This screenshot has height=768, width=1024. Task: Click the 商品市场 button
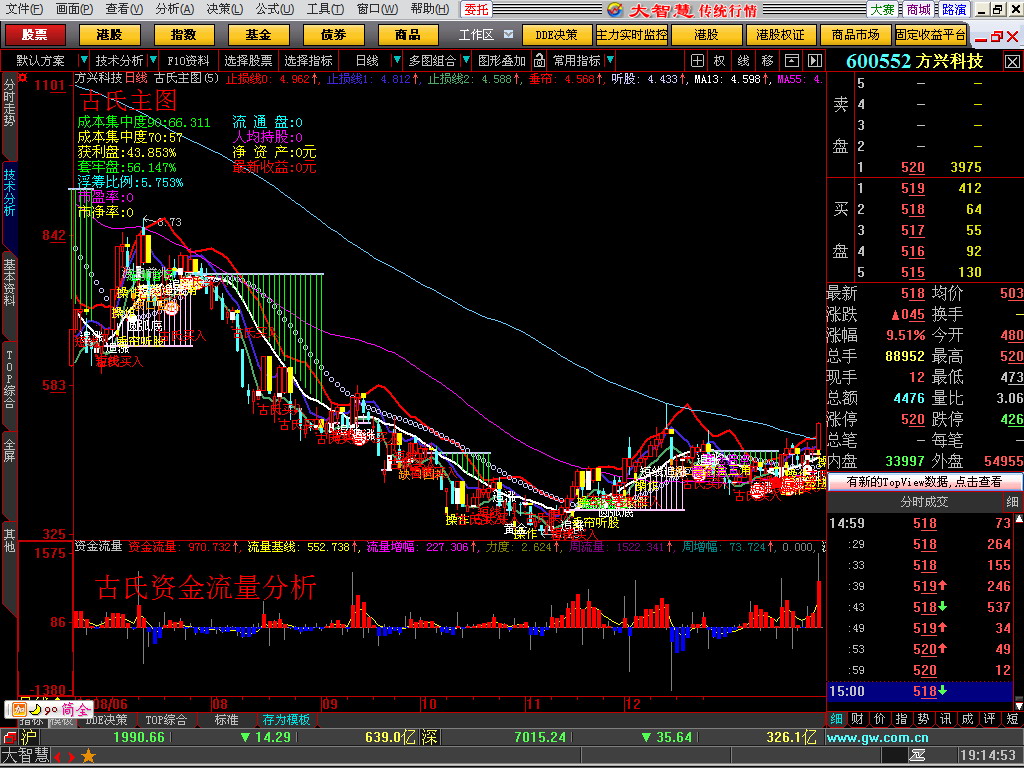pos(856,35)
